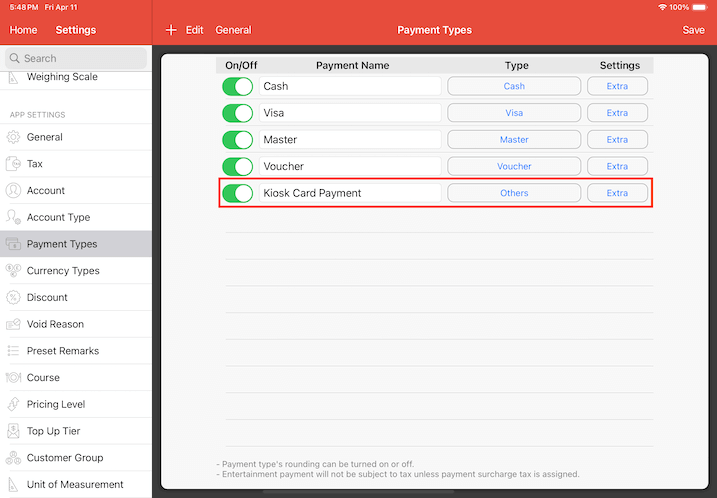
Task: Select the Discount percent icon
Action: pos(14,298)
